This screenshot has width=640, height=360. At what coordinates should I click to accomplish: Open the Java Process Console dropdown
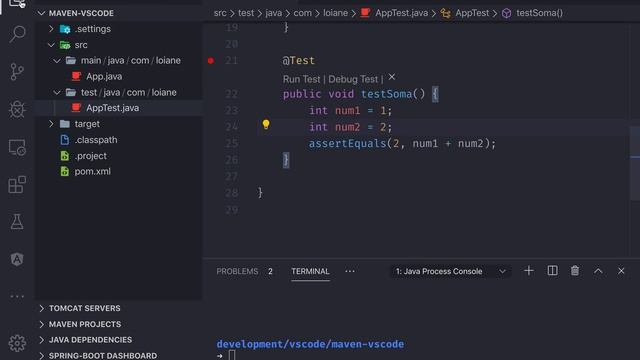[x=451, y=271]
